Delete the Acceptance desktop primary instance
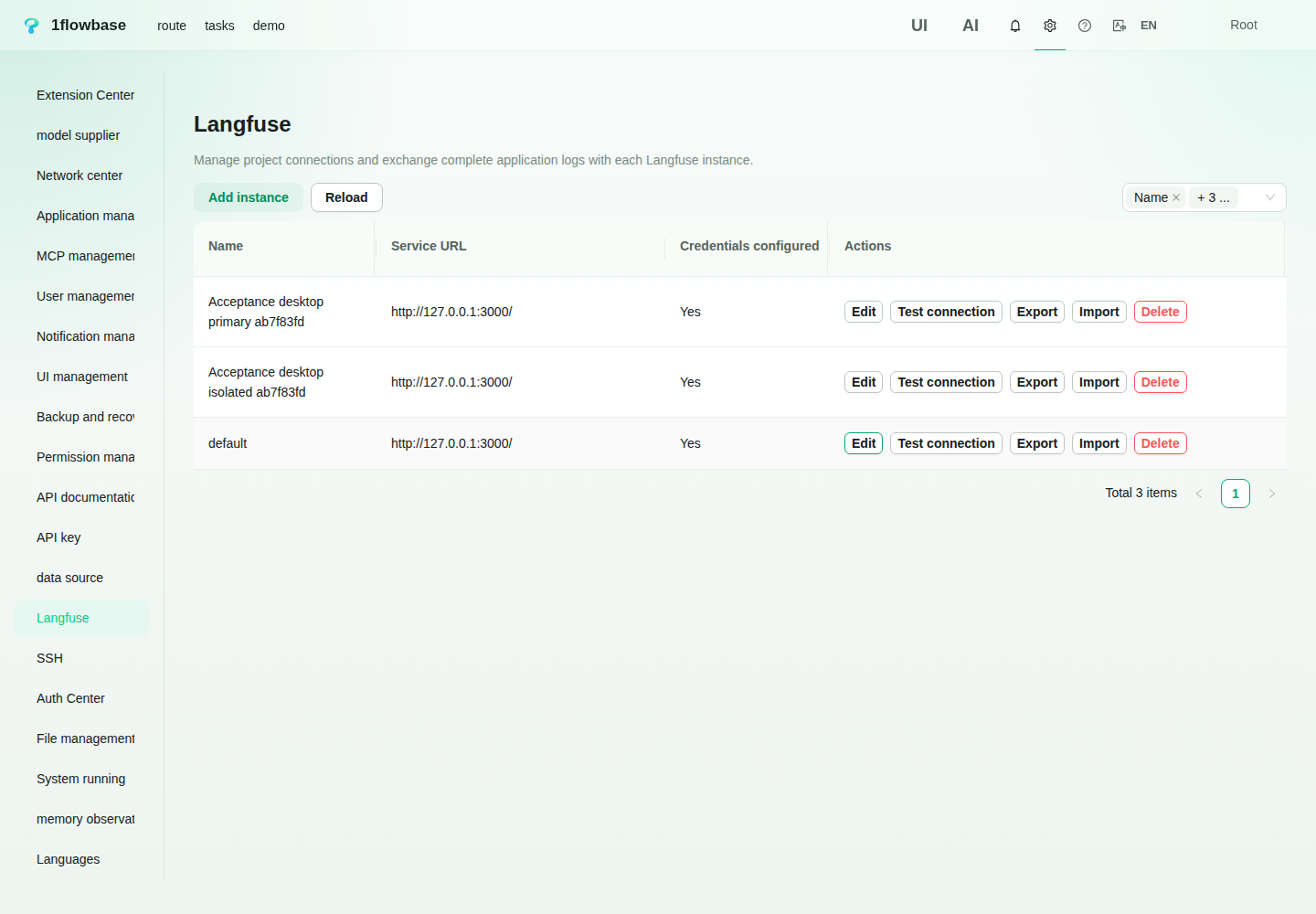 pos(1161,312)
